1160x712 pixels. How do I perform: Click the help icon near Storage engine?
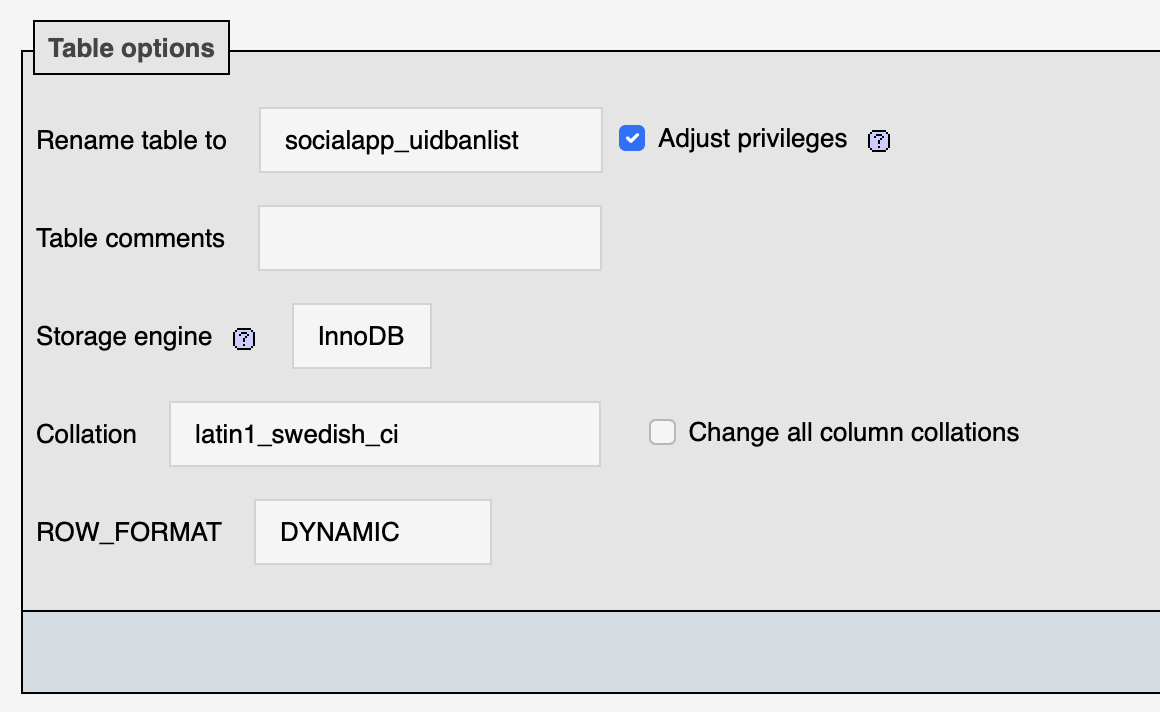(243, 340)
